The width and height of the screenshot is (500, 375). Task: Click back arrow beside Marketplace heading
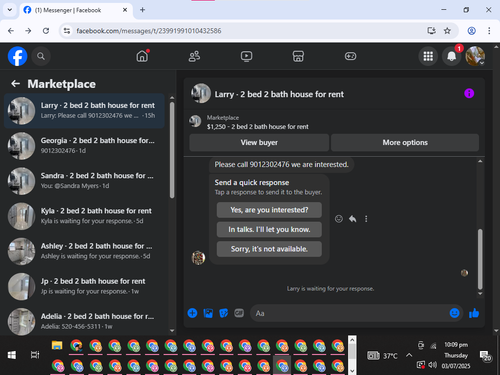coord(16,84)
